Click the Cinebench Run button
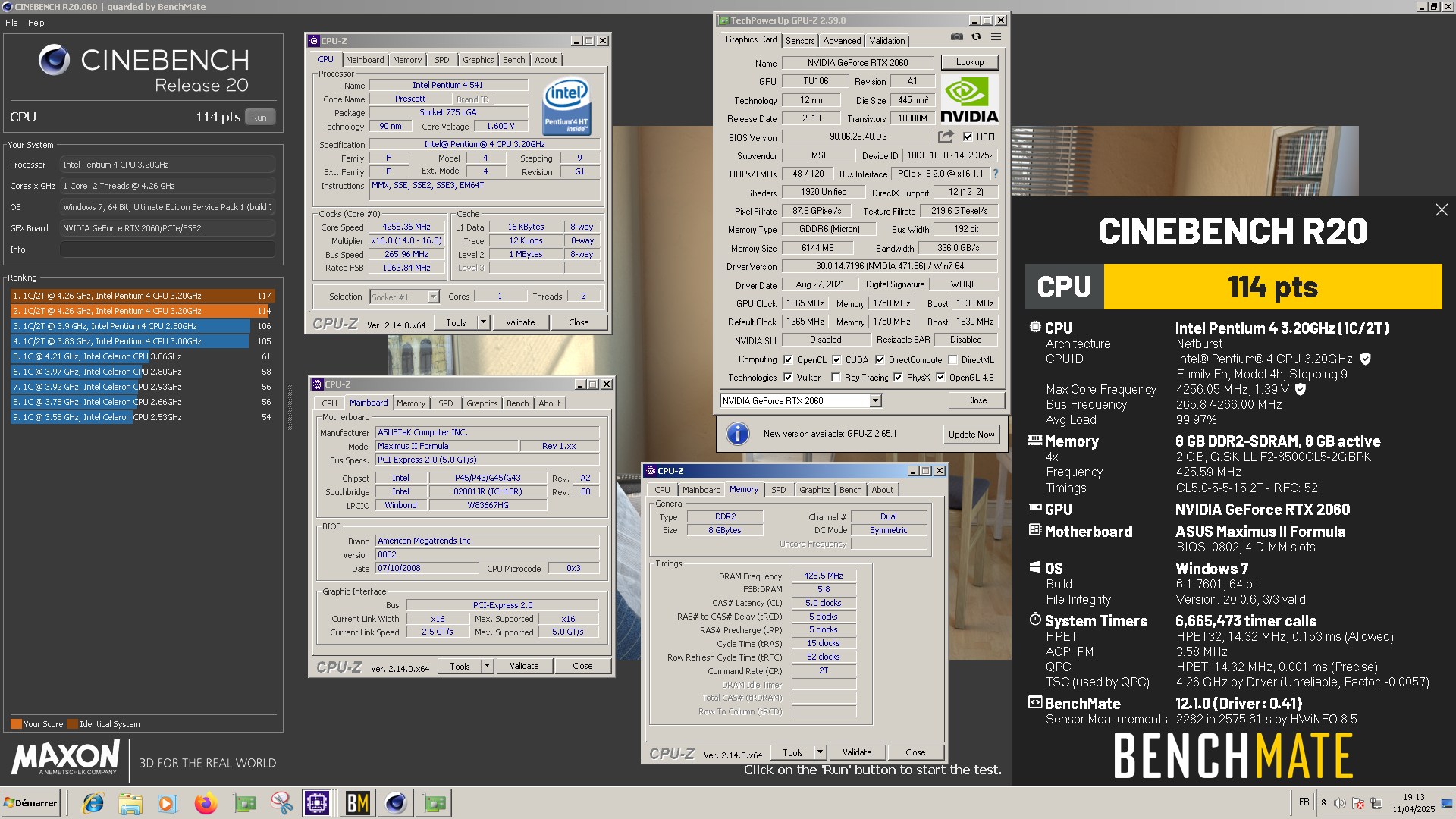Screen dimensions: 1456x819 click(259, 118)
